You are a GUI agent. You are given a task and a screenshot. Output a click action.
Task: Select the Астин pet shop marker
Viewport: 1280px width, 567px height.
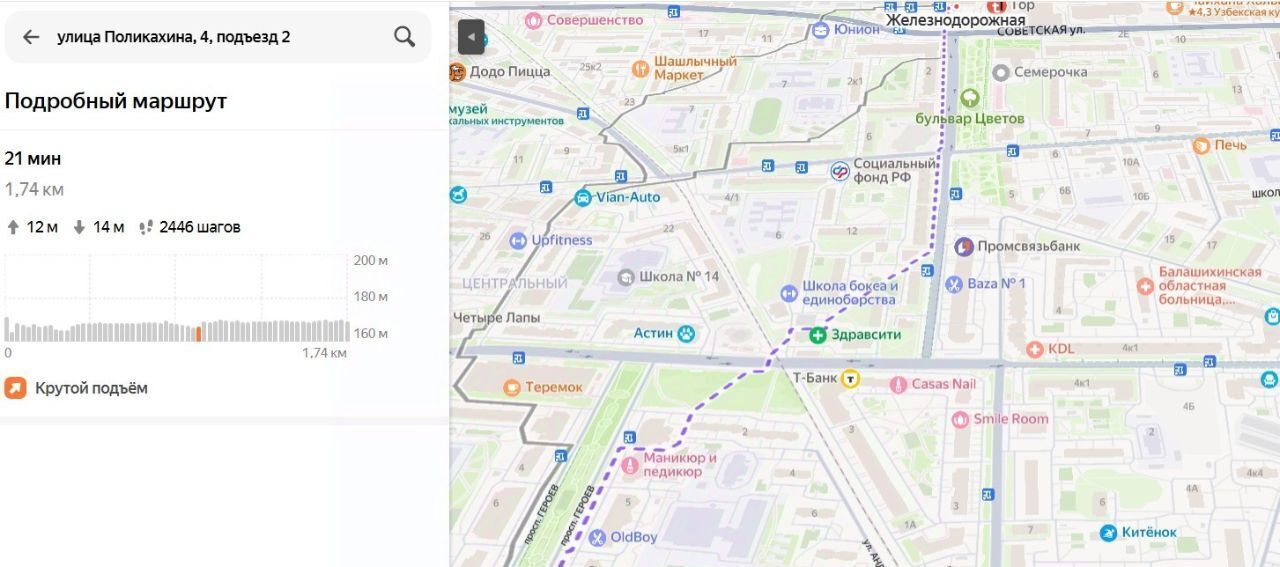686,333
